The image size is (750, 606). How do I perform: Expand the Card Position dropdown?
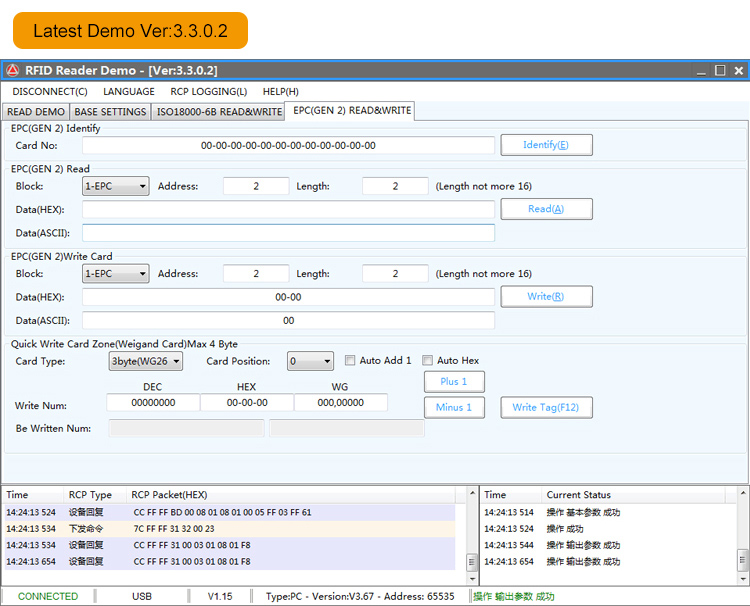[310, 361]
